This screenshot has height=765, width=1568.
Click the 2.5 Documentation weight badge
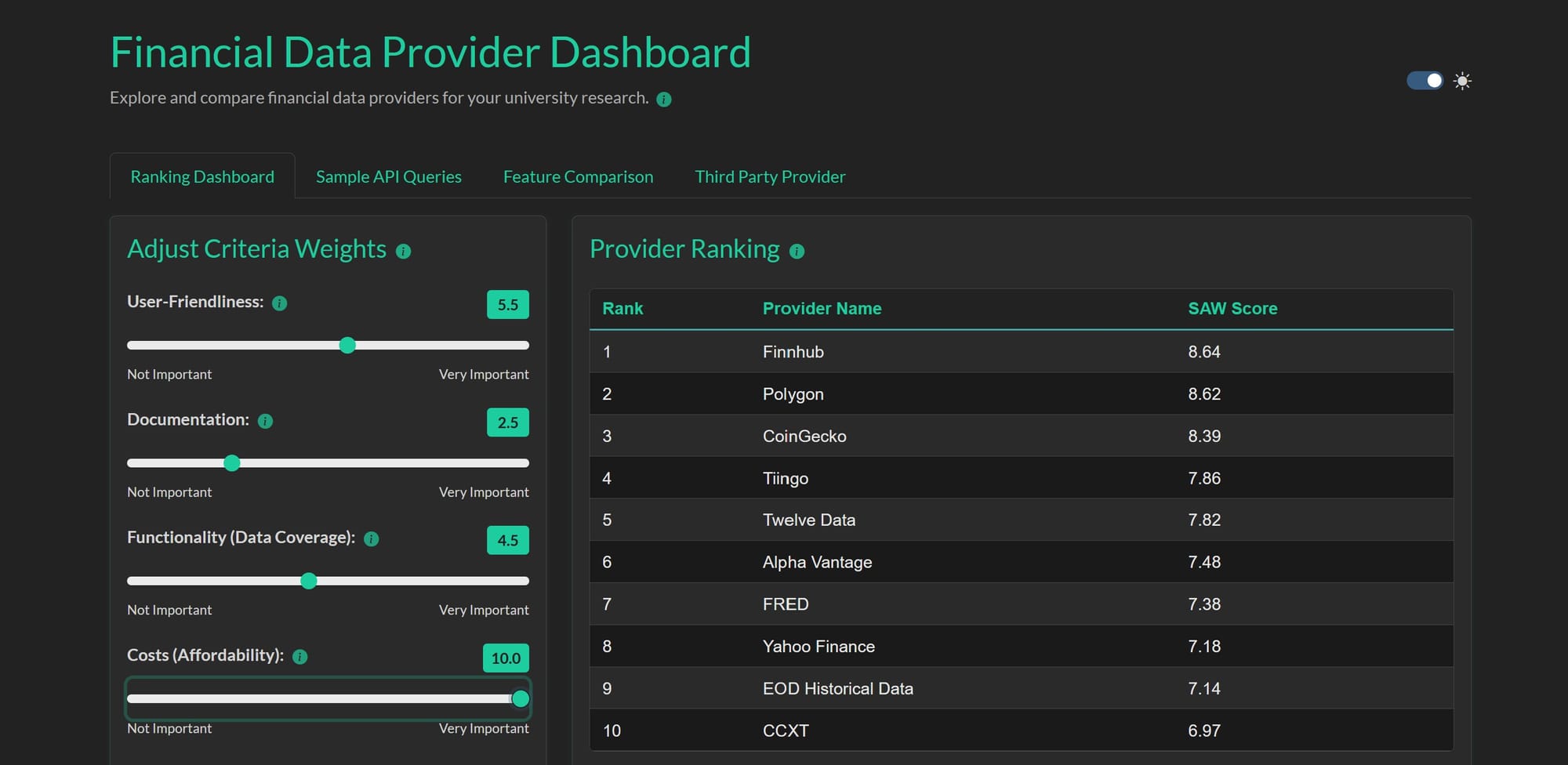click(507, 422)
